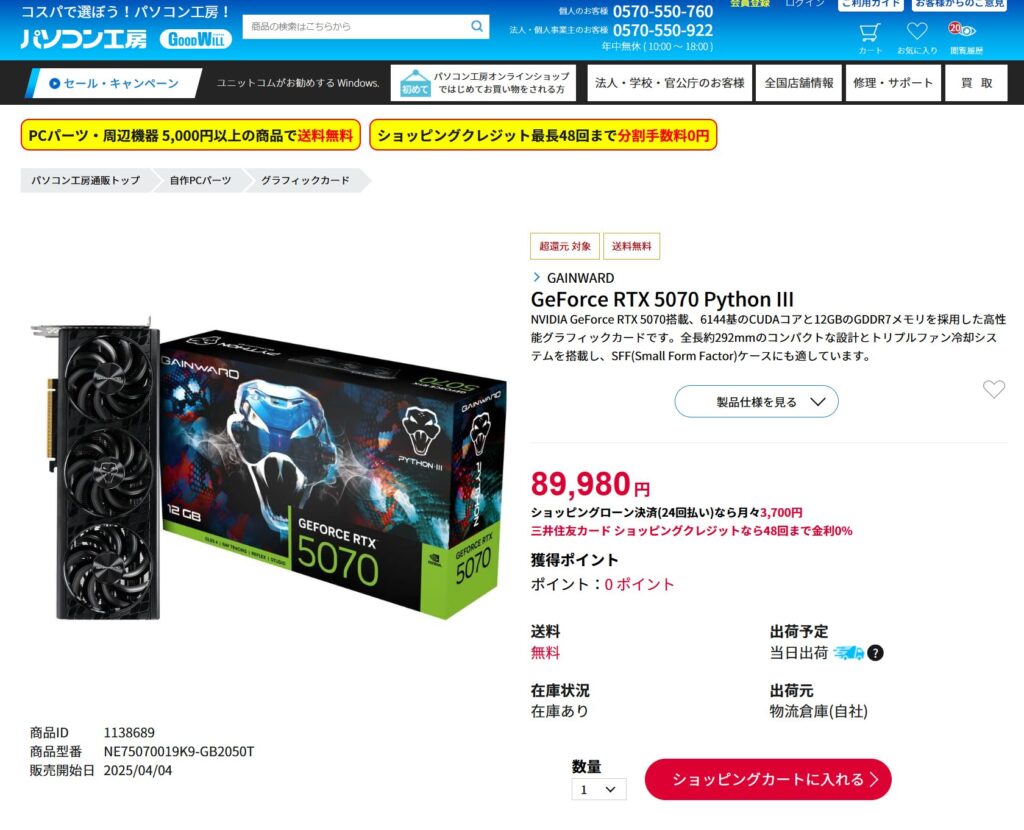Open the セール・キャンペーン menu item
Viewport: 1024px width, 830px height.
tap(114, 83)
